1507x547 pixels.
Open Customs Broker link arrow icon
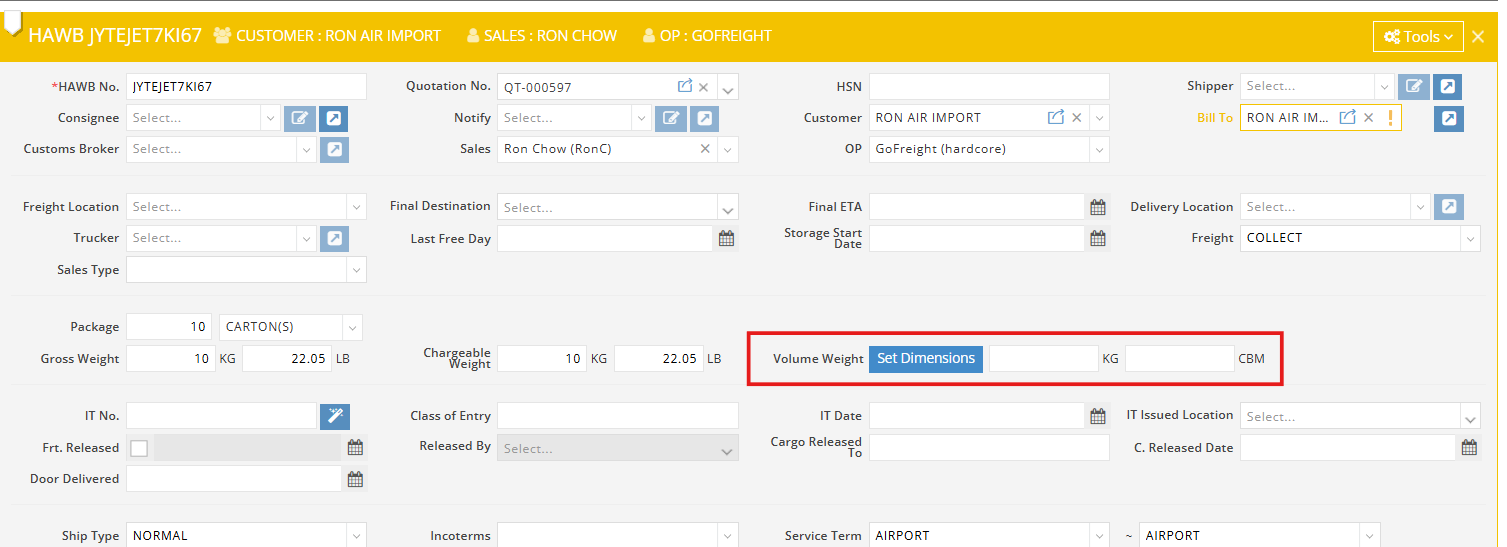point(334,149)
